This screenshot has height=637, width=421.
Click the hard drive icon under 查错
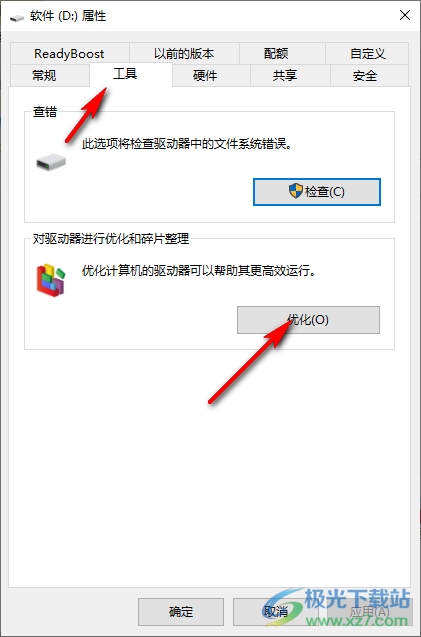tap(51, 162)
